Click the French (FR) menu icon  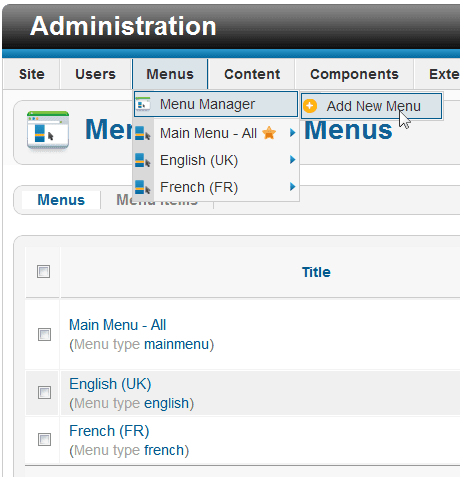coord(143,187)
